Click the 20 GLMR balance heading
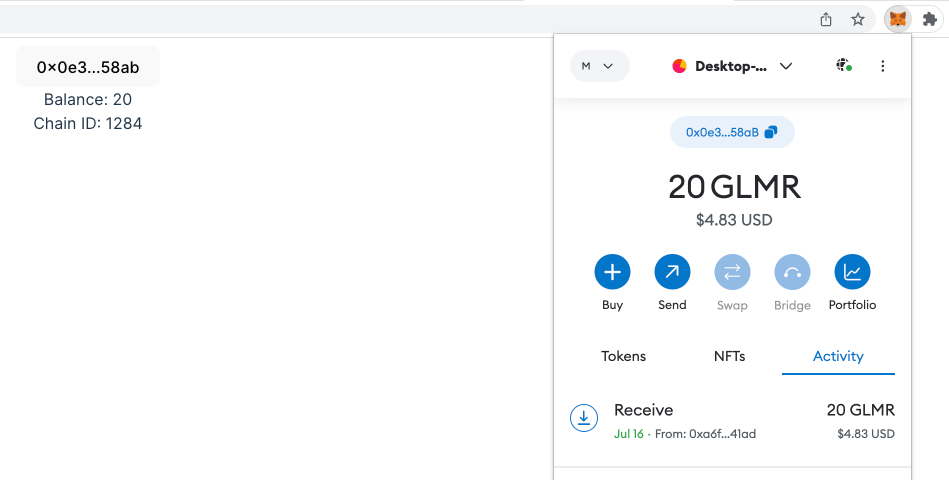Image resolution: width=949 pixels, height=480 pixels. (734, 186)
